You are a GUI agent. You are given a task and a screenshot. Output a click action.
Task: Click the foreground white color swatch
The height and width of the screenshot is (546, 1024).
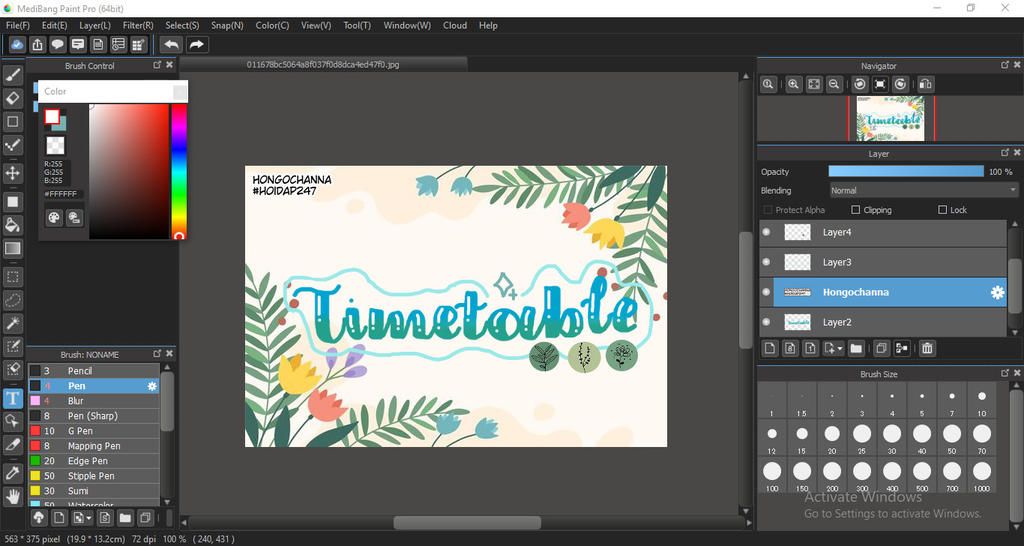pyautogui.click(x=52, y=117)
